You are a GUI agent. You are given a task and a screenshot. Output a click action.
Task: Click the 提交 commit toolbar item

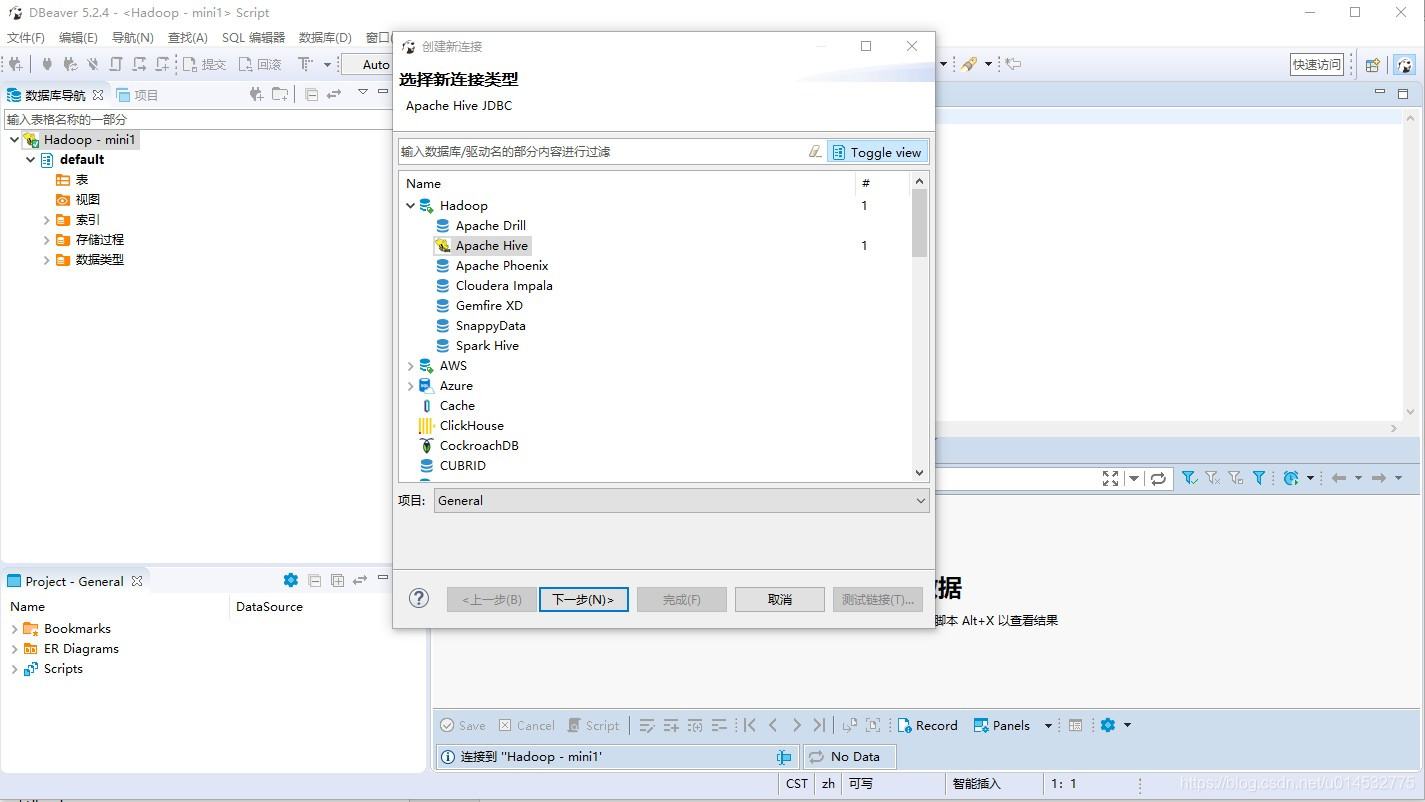pyautogui.click(x=204, y=64)
